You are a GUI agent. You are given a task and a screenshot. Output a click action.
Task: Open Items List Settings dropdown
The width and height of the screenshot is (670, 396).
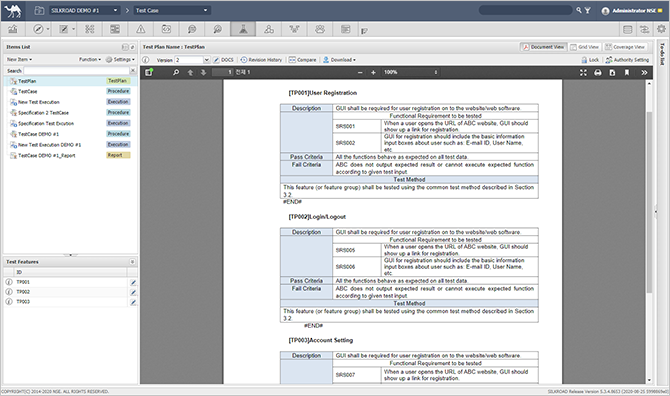click(x=120, y=59)
